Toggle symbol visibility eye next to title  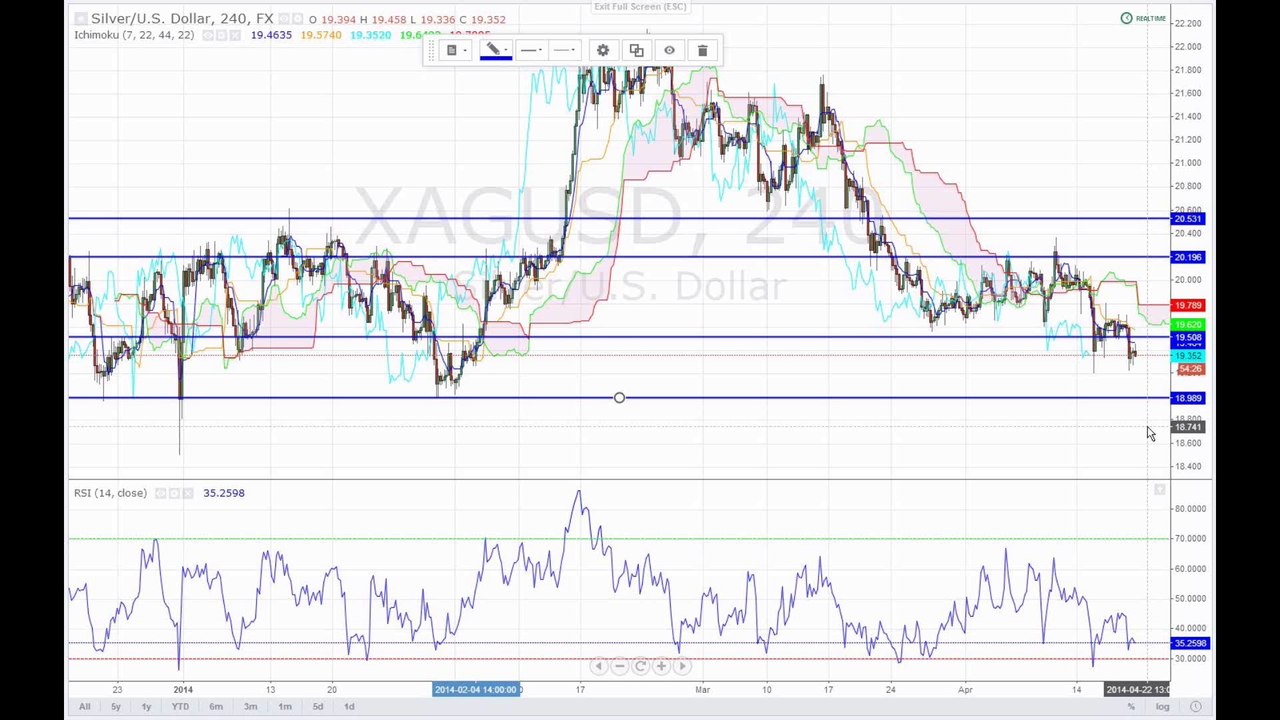click(285, 19)
